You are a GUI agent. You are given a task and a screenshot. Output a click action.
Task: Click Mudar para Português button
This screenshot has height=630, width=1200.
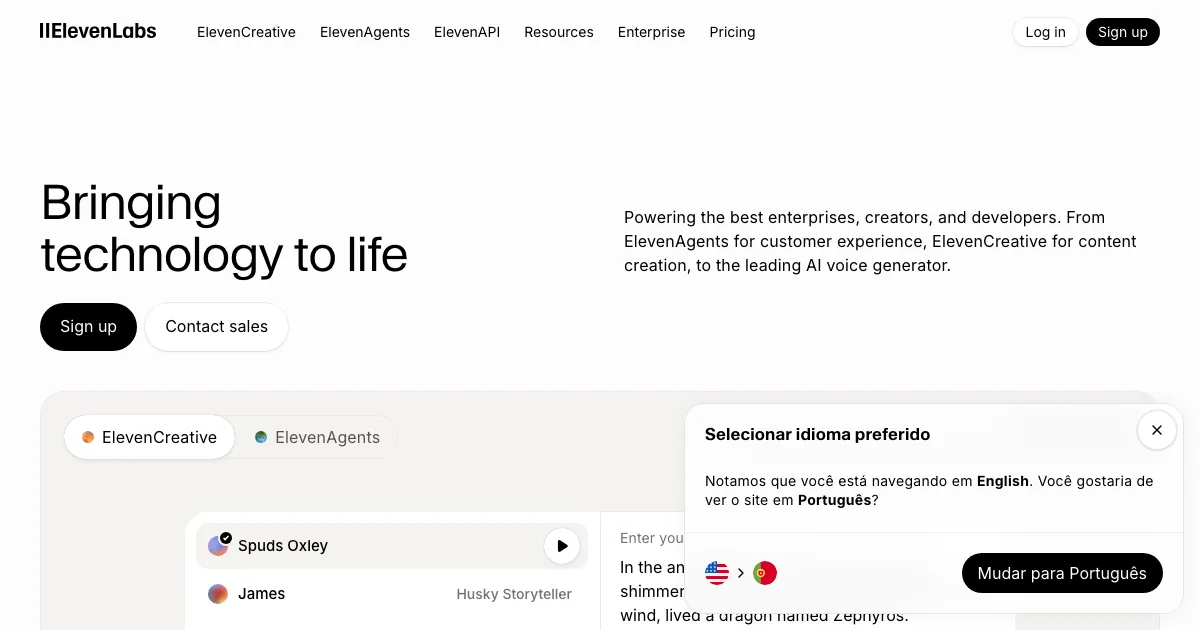1062,573
